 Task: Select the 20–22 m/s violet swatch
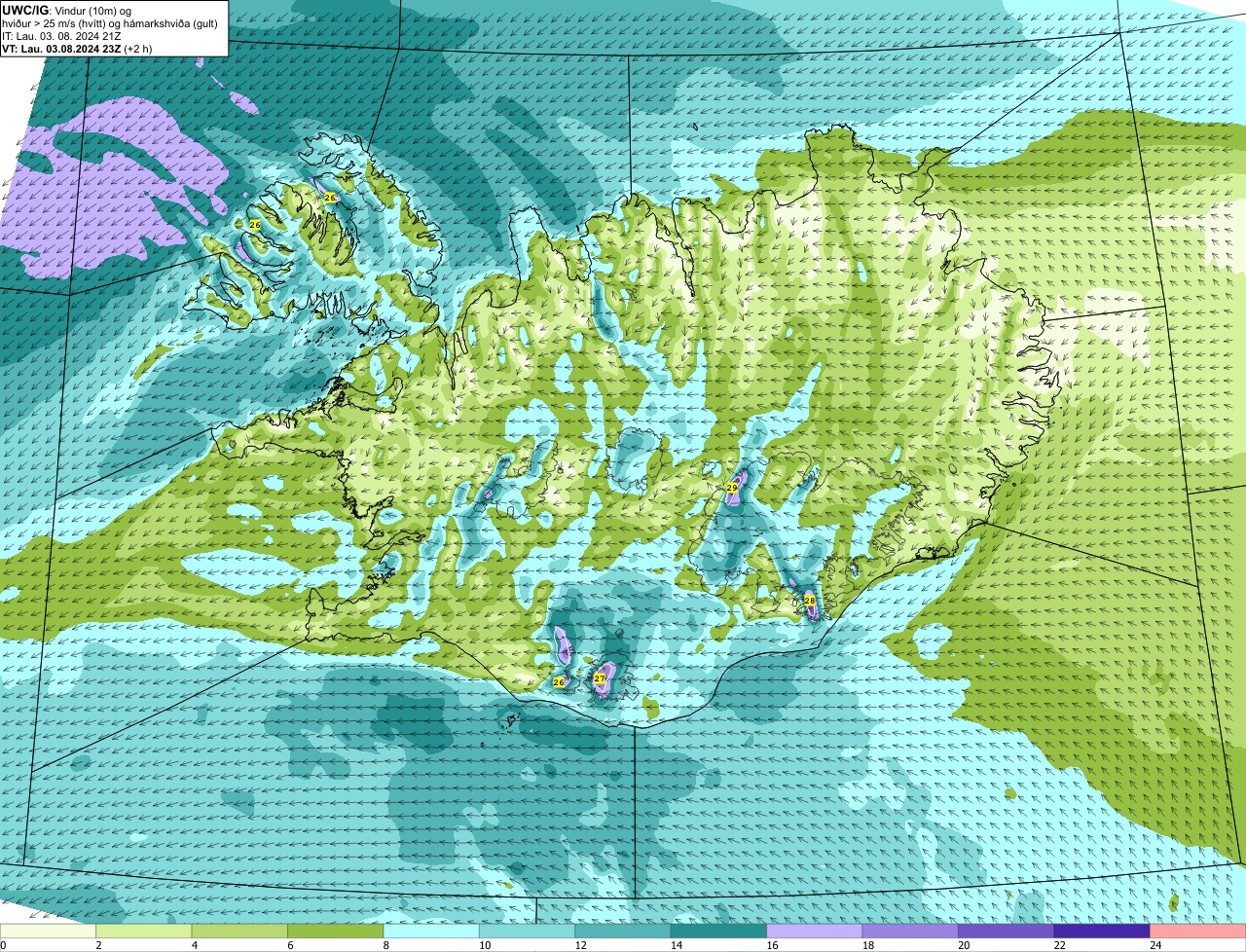pyautogui.click(x=1007, y=931)
